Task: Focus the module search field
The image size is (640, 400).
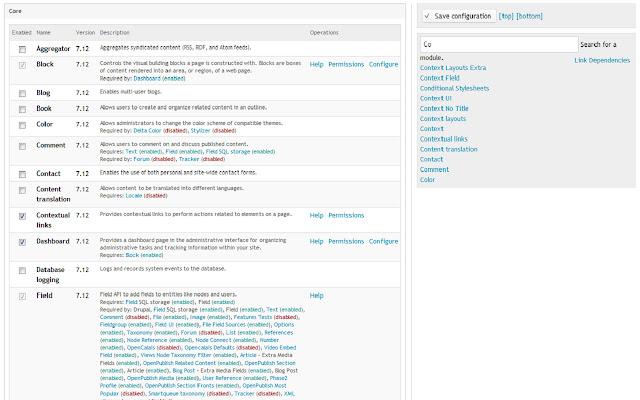Action: pyautogui.click(x=499, y=44)
